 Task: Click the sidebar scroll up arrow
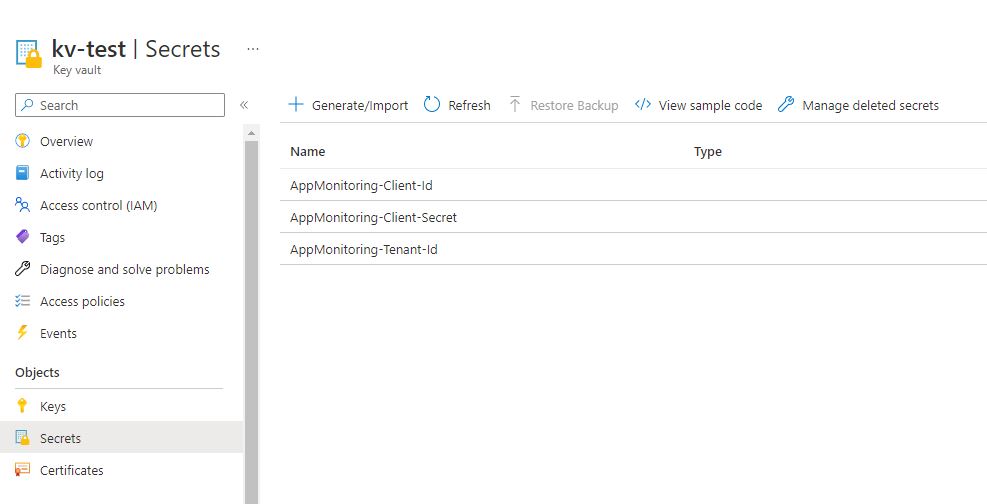(x=251, y=133)
